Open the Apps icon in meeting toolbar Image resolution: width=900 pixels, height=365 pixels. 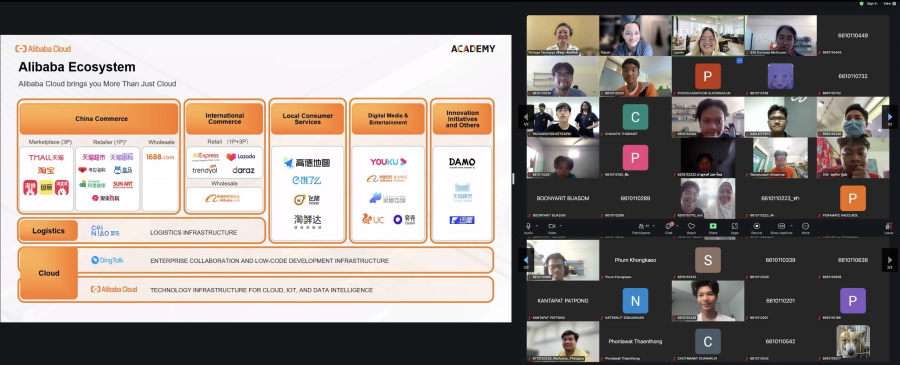click(x=735, y=226)
